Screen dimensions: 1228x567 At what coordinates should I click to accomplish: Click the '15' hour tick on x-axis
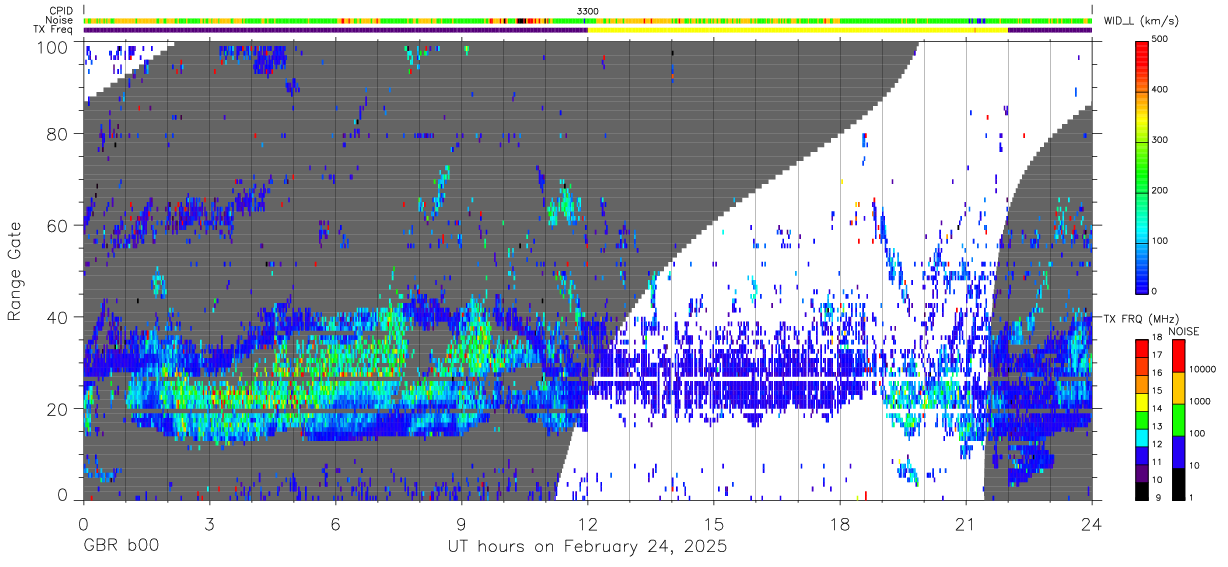tap(714, 523)
